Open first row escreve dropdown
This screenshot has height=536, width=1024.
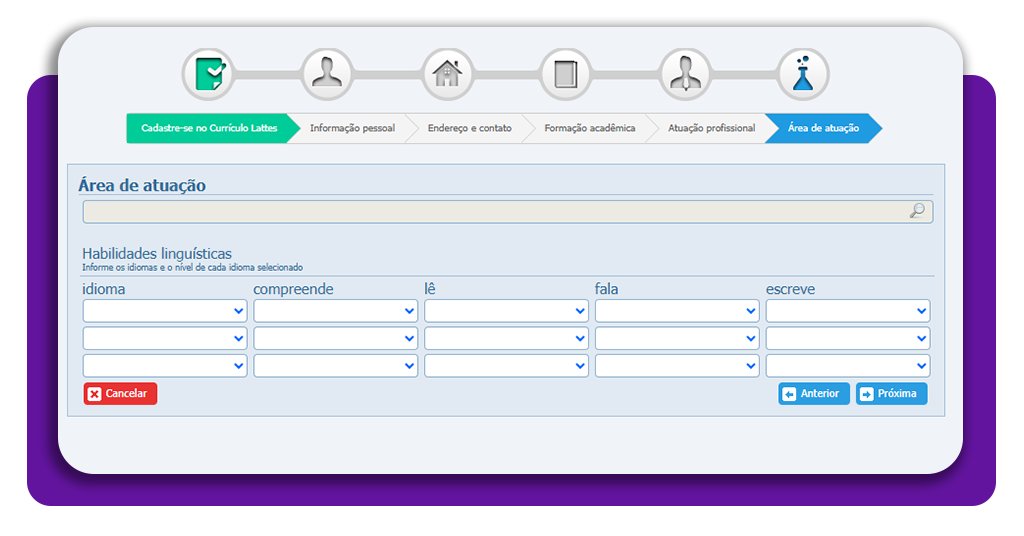(848, 311)
